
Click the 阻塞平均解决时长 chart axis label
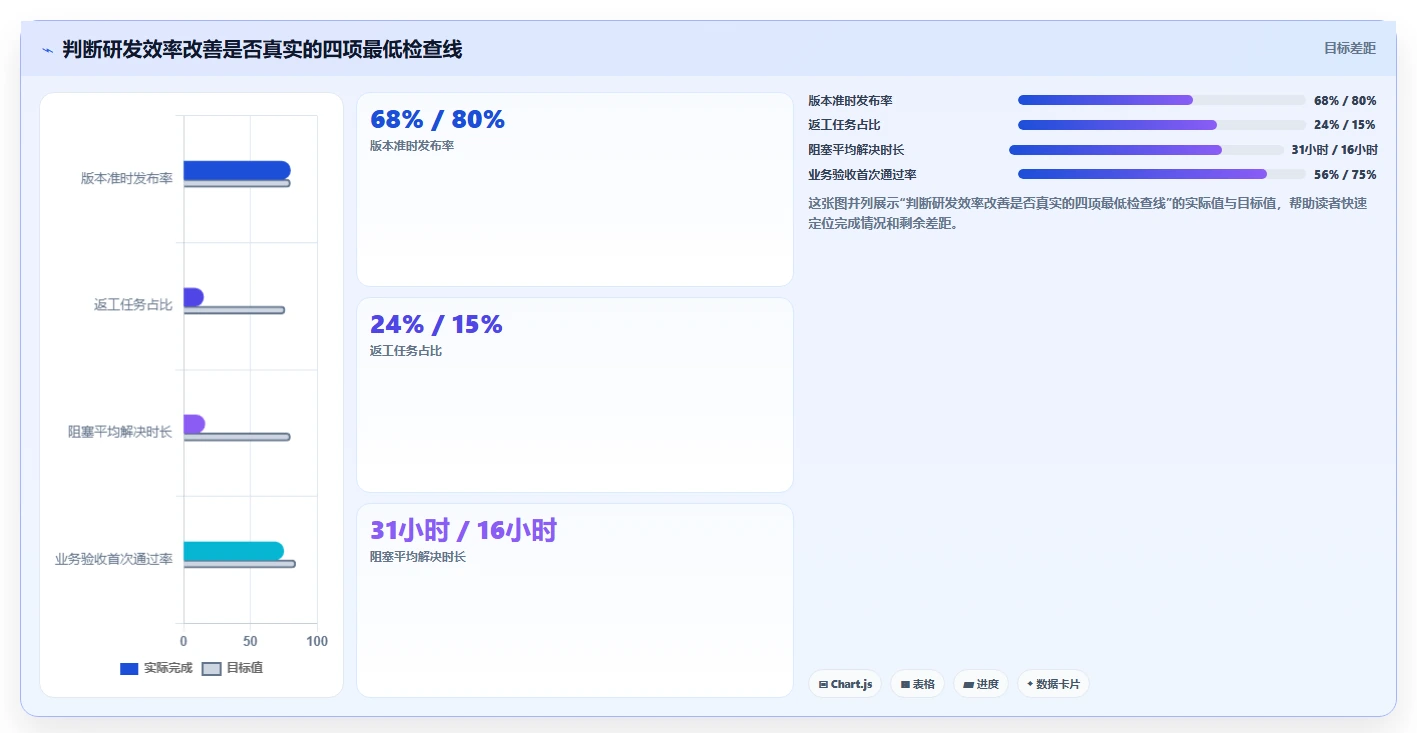point(120,432)
